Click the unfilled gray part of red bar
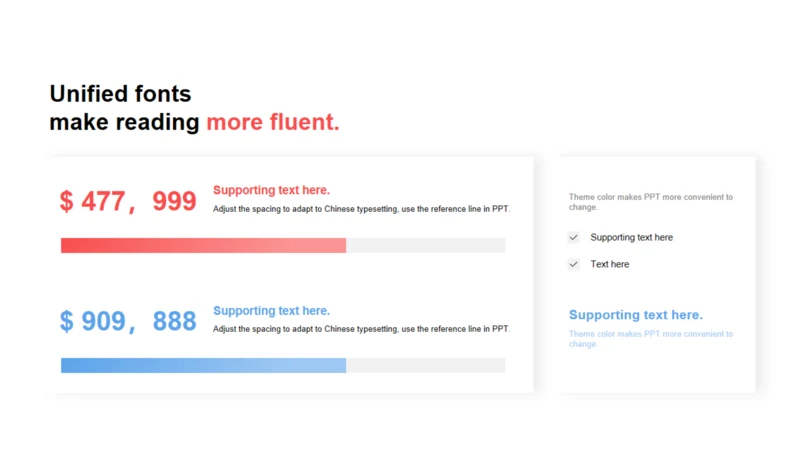The width and height of the screenshot is (800, 450). [426, 245]
